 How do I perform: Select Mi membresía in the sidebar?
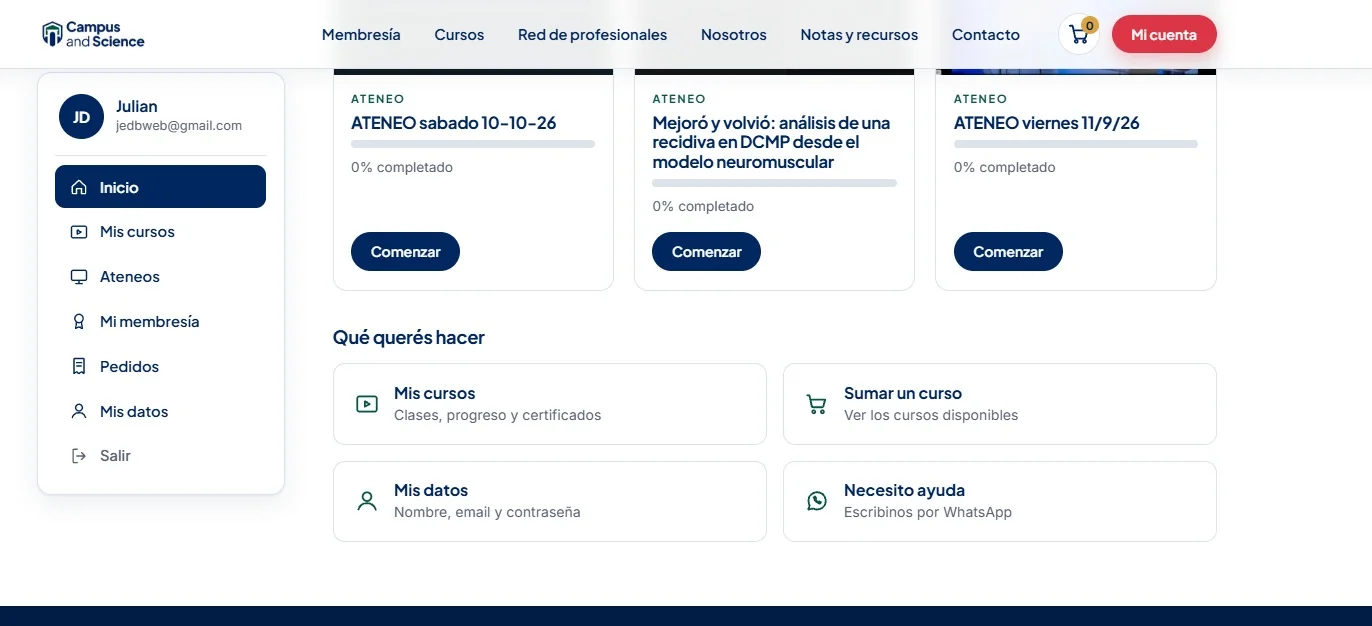click(160, 322)
